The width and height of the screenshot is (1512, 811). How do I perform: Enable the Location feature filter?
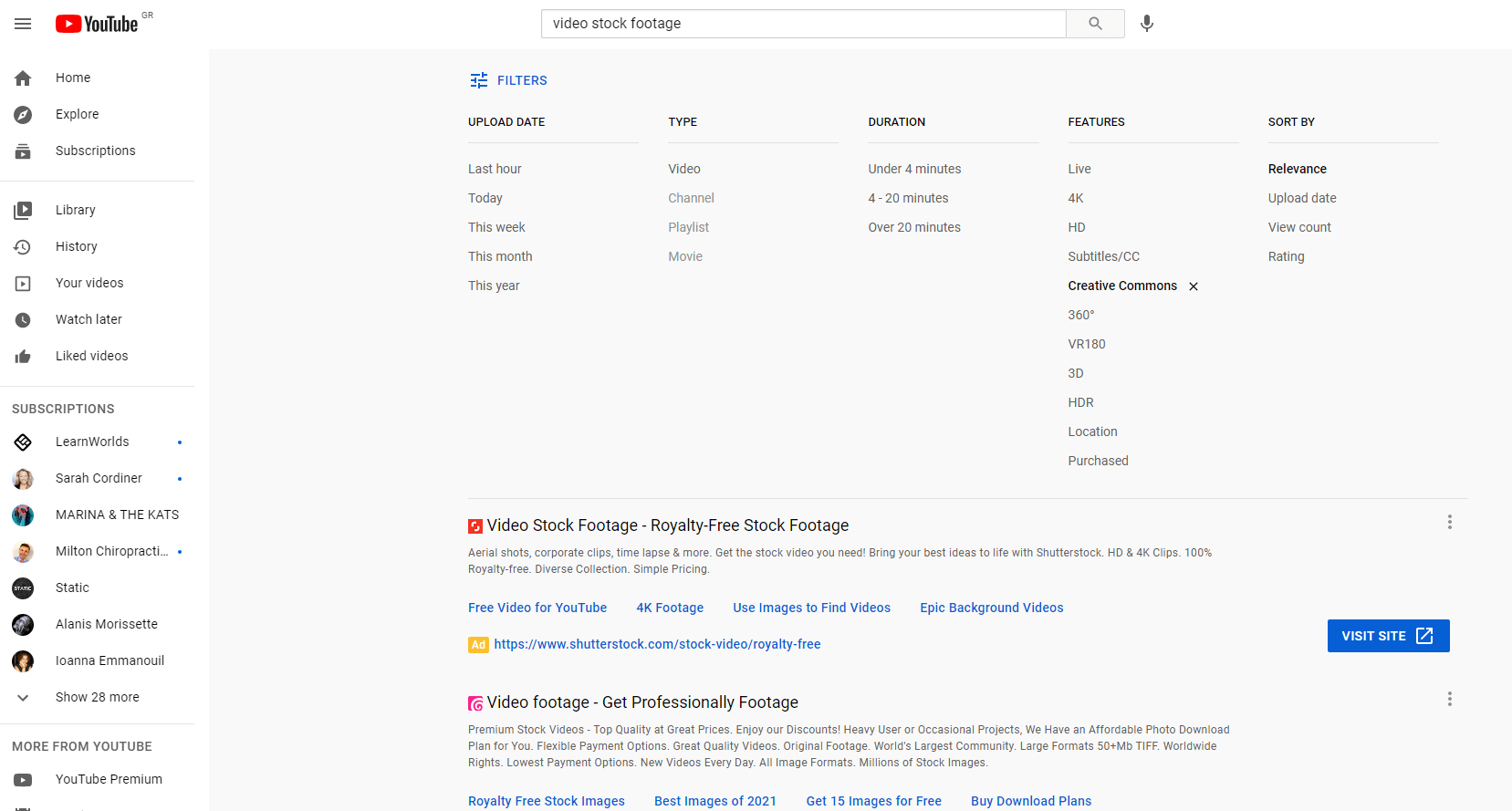[x=1092, y=431]
